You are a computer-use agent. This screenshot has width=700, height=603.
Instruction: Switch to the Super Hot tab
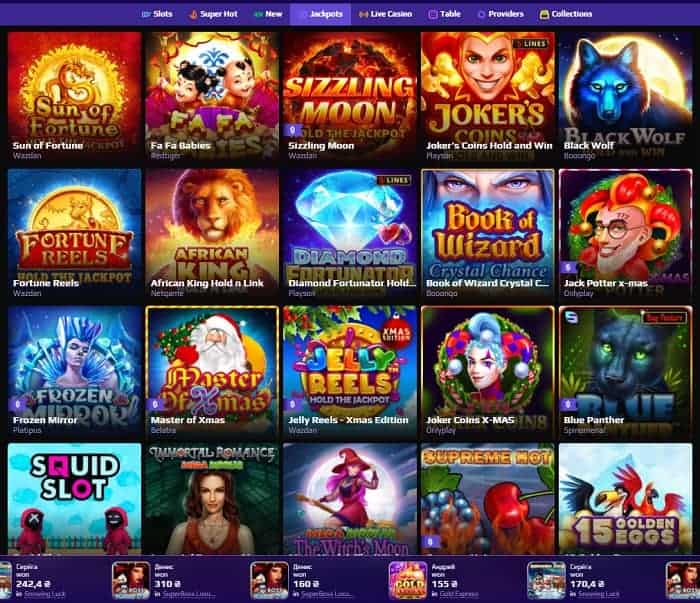[213, 14]
